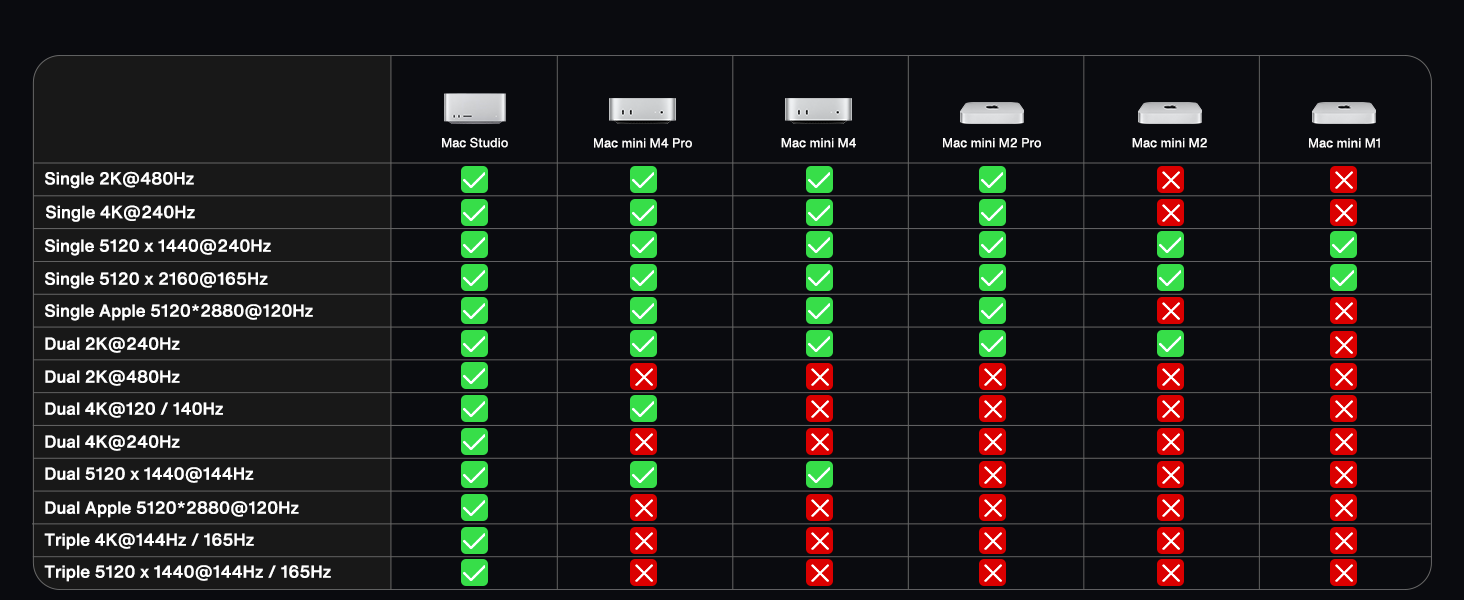Click red cross for Mac mini M4 Triple 4K@144Hz / 165Hz
This screenshot has height=600, width=1464.
click(819, 541)
